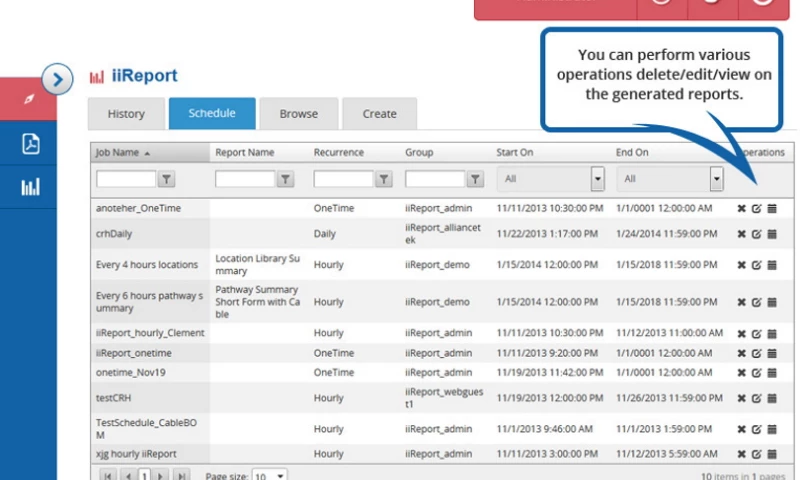Switch to the History tab
The image size is (800, 480).
tap(126, 114)
